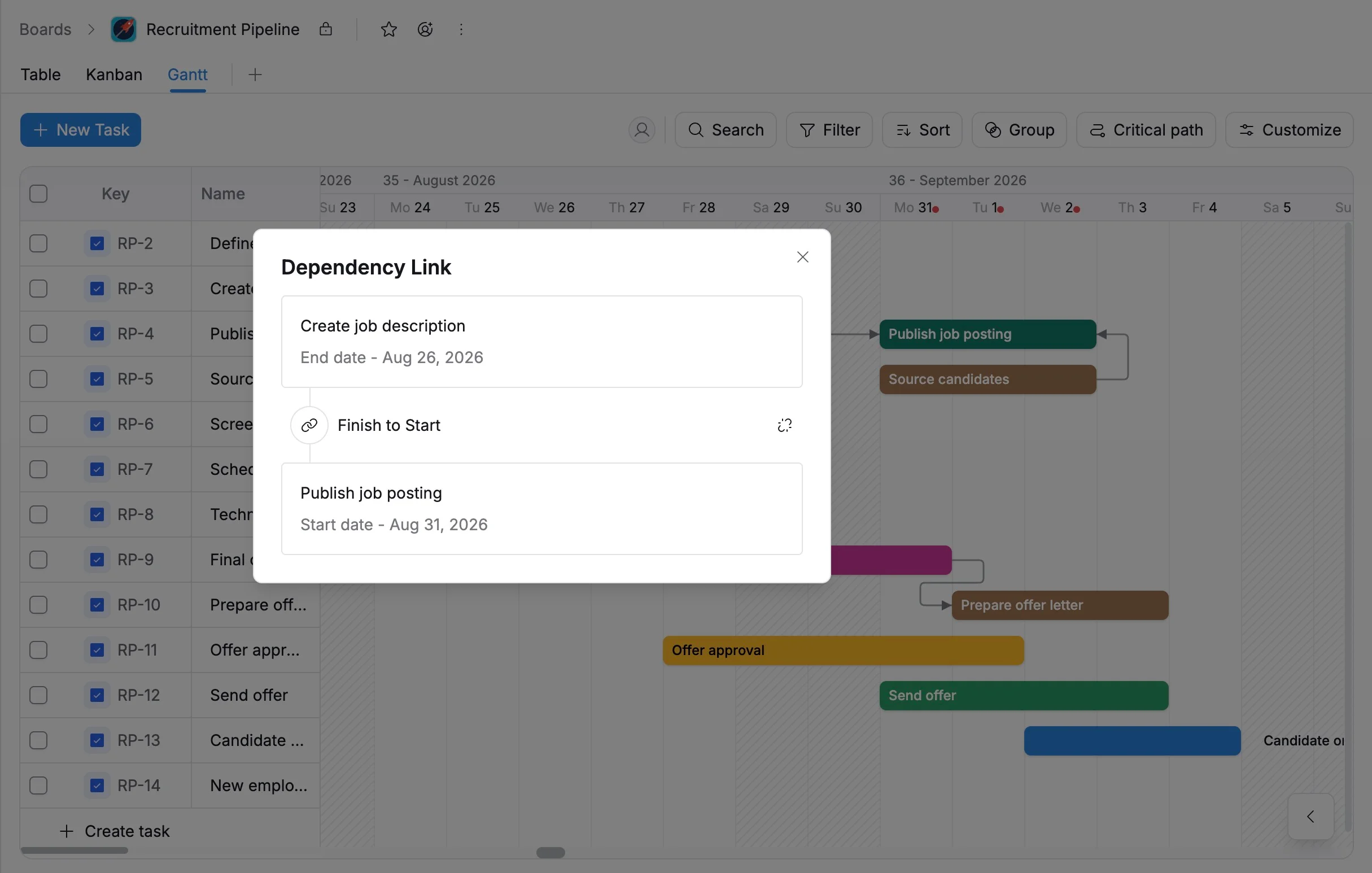Star the Recruitment Pipeline board
The image size is (1372, 873).
point(388,29)
